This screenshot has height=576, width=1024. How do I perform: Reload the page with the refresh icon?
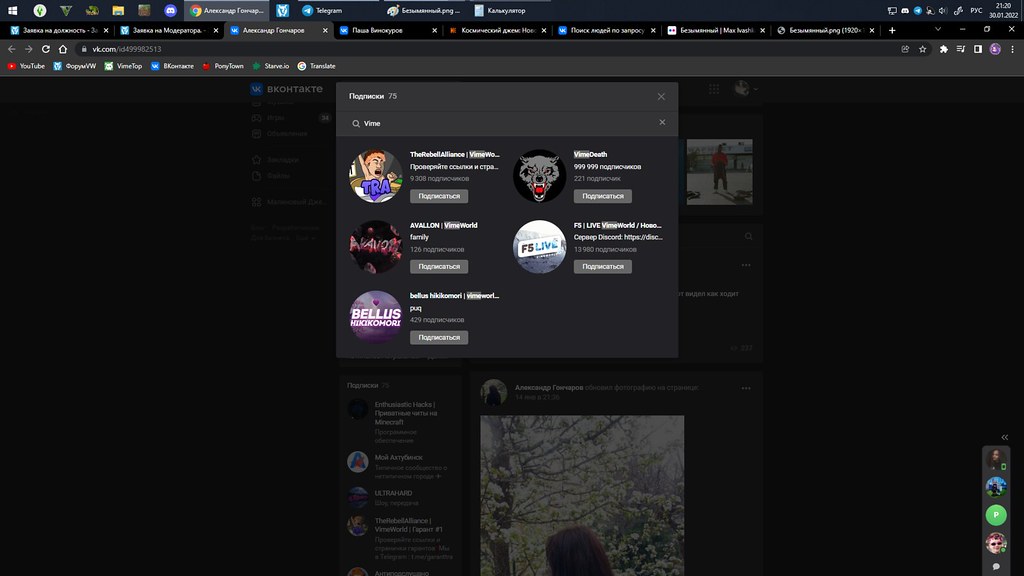click(x=47, y=49)
